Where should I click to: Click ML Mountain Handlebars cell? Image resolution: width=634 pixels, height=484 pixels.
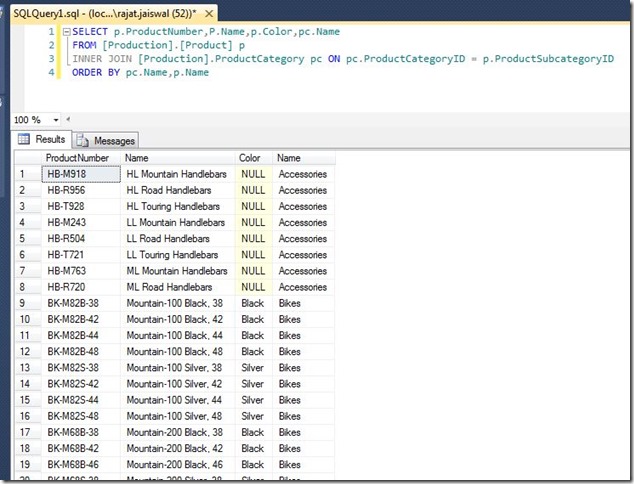178,271
